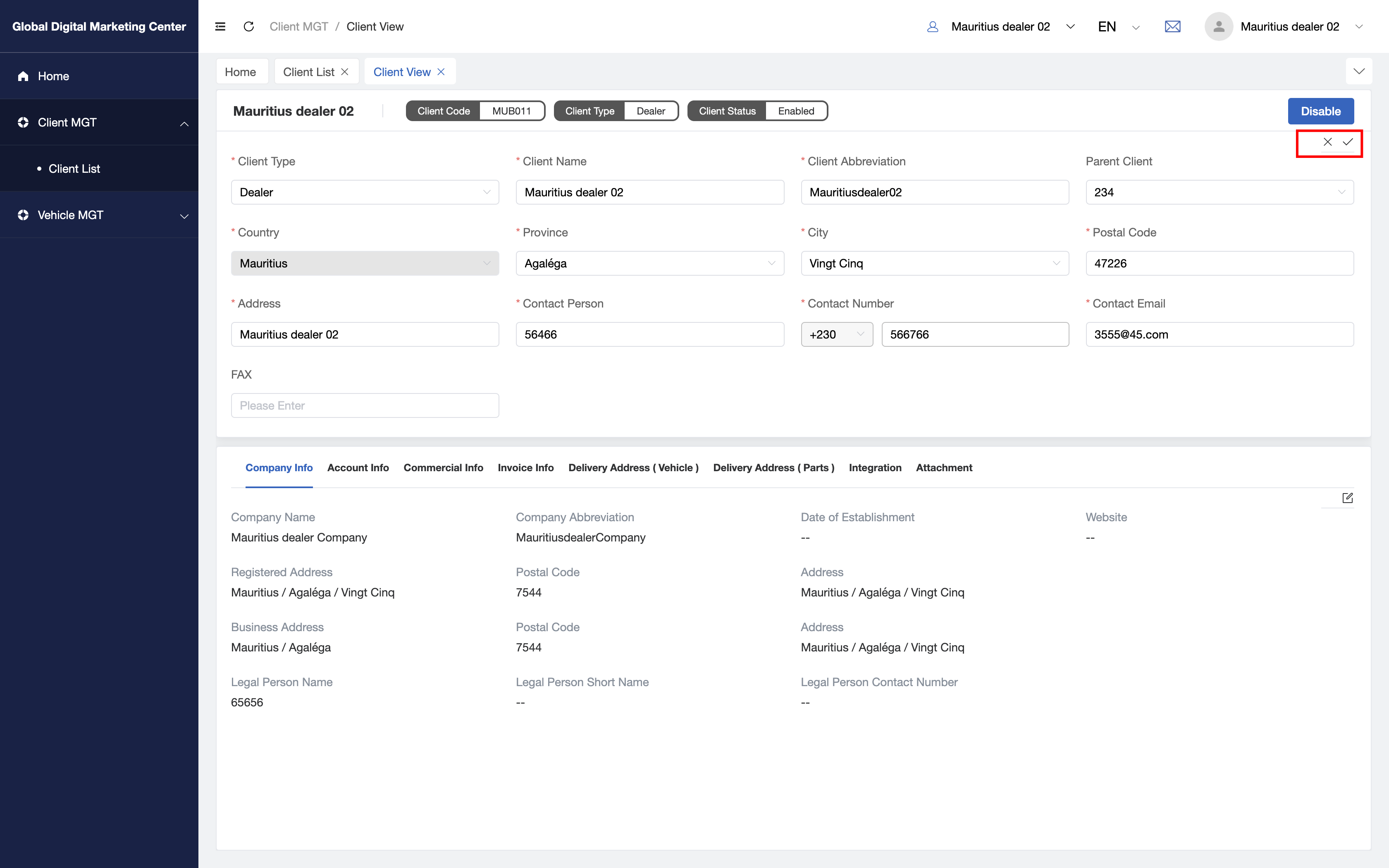Expand the tabs overflow dropdown arrow
This screenshot has height=868, width=1389.
1358,71
